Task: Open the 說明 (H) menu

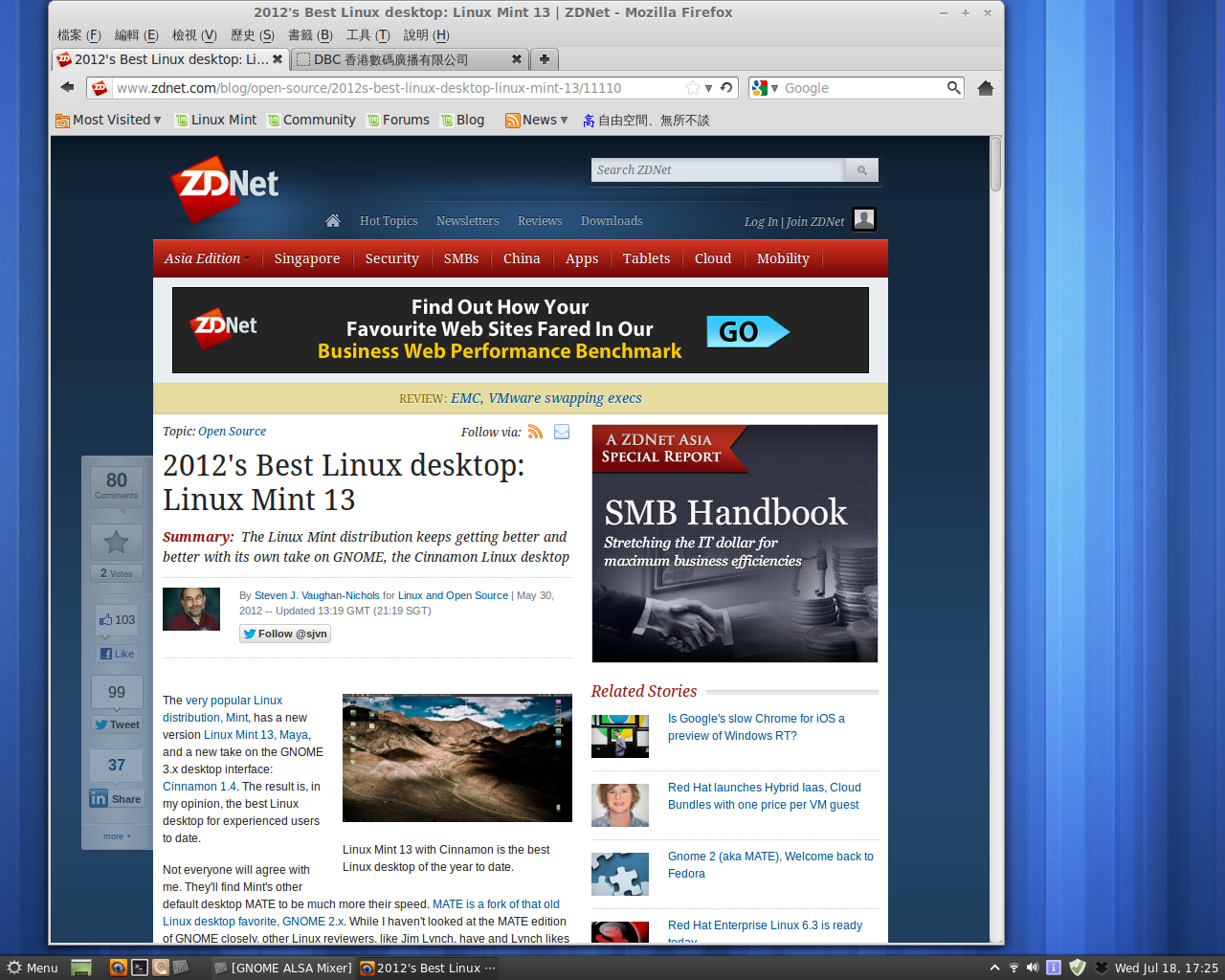Action: 426,35
